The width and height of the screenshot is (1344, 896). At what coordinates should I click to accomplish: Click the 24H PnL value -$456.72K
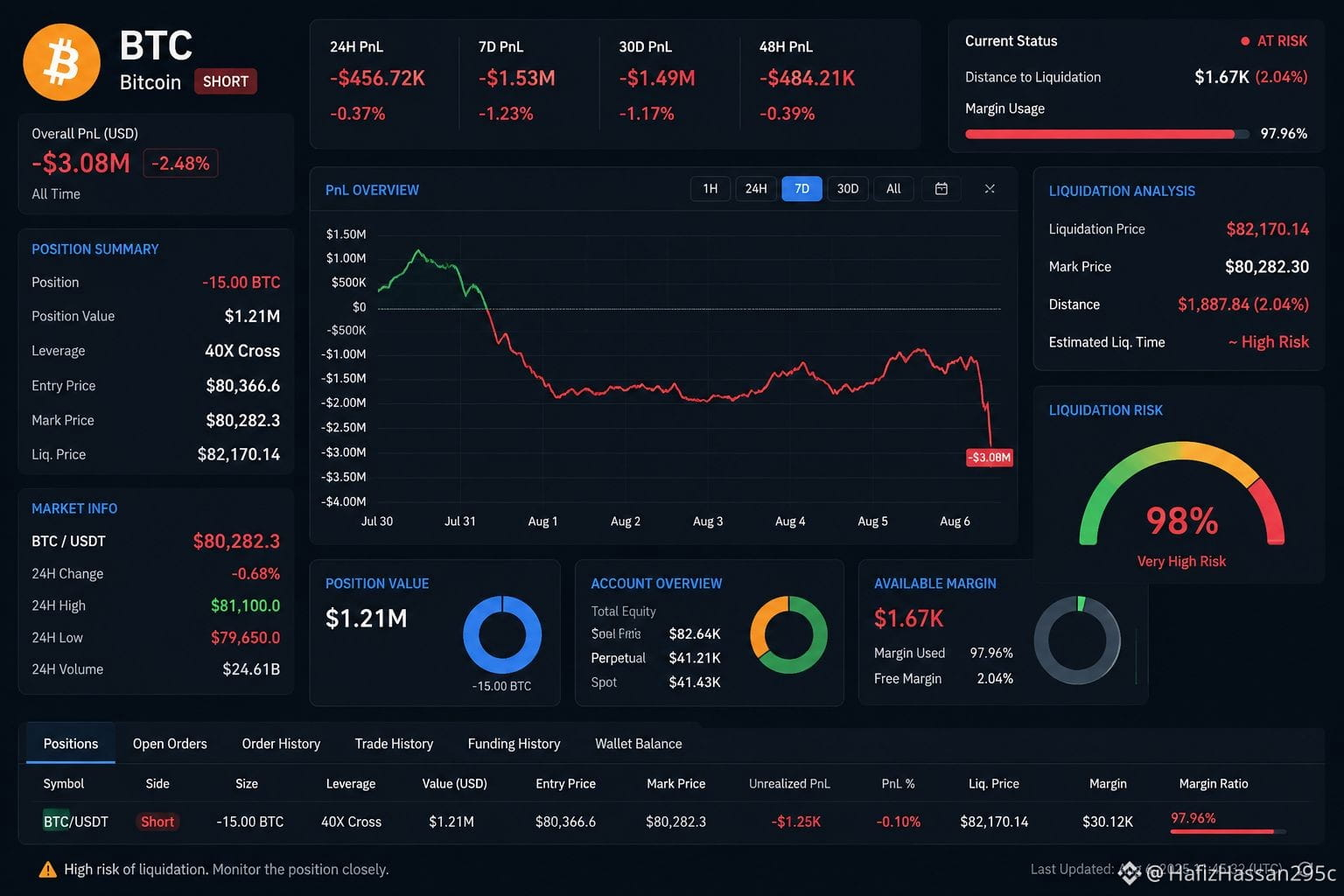(377, 79)
